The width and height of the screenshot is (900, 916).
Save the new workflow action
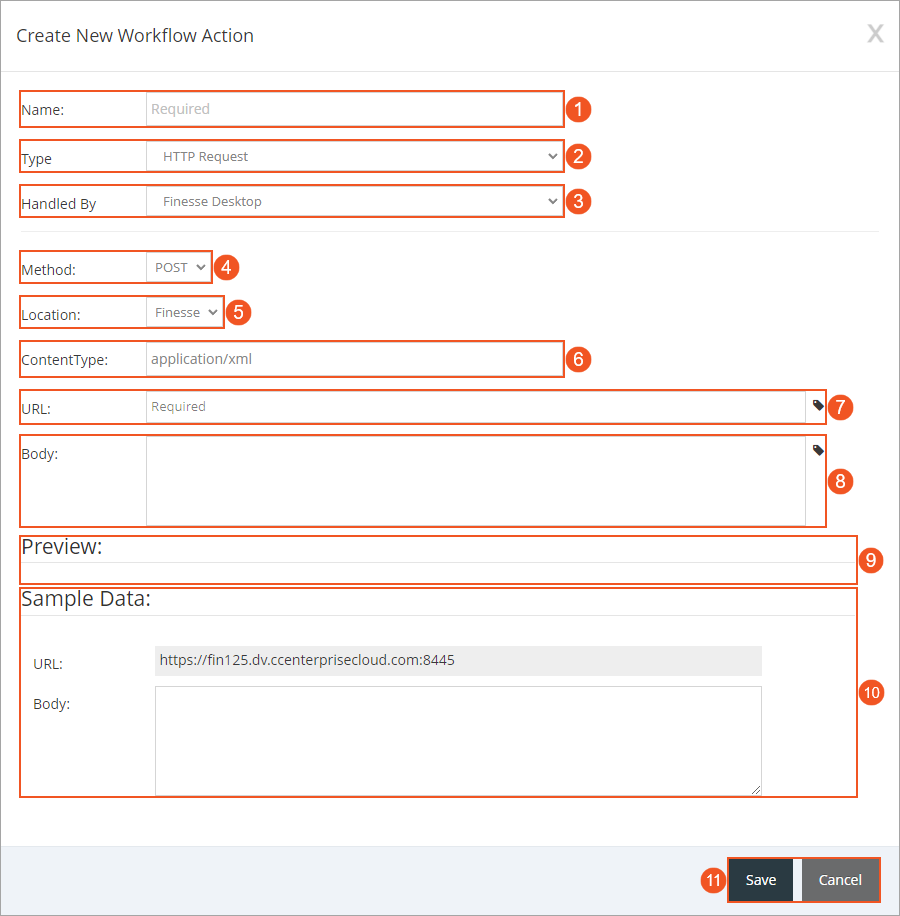[761, 880]
